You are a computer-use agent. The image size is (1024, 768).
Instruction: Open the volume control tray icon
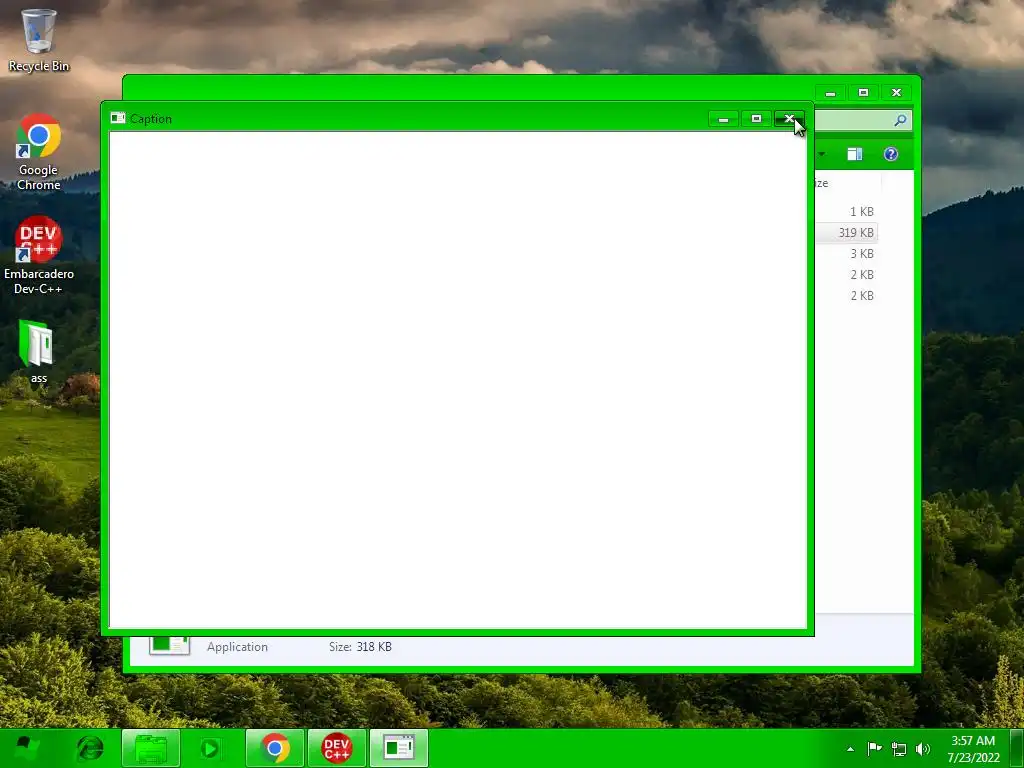tap(923, 749)
